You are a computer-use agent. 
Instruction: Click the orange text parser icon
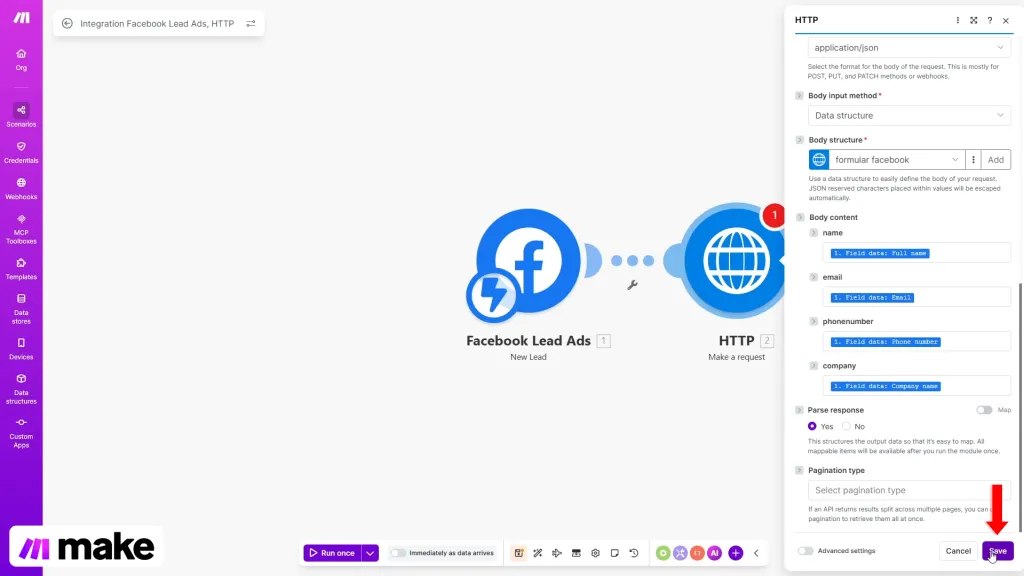[x=697, y=553]
